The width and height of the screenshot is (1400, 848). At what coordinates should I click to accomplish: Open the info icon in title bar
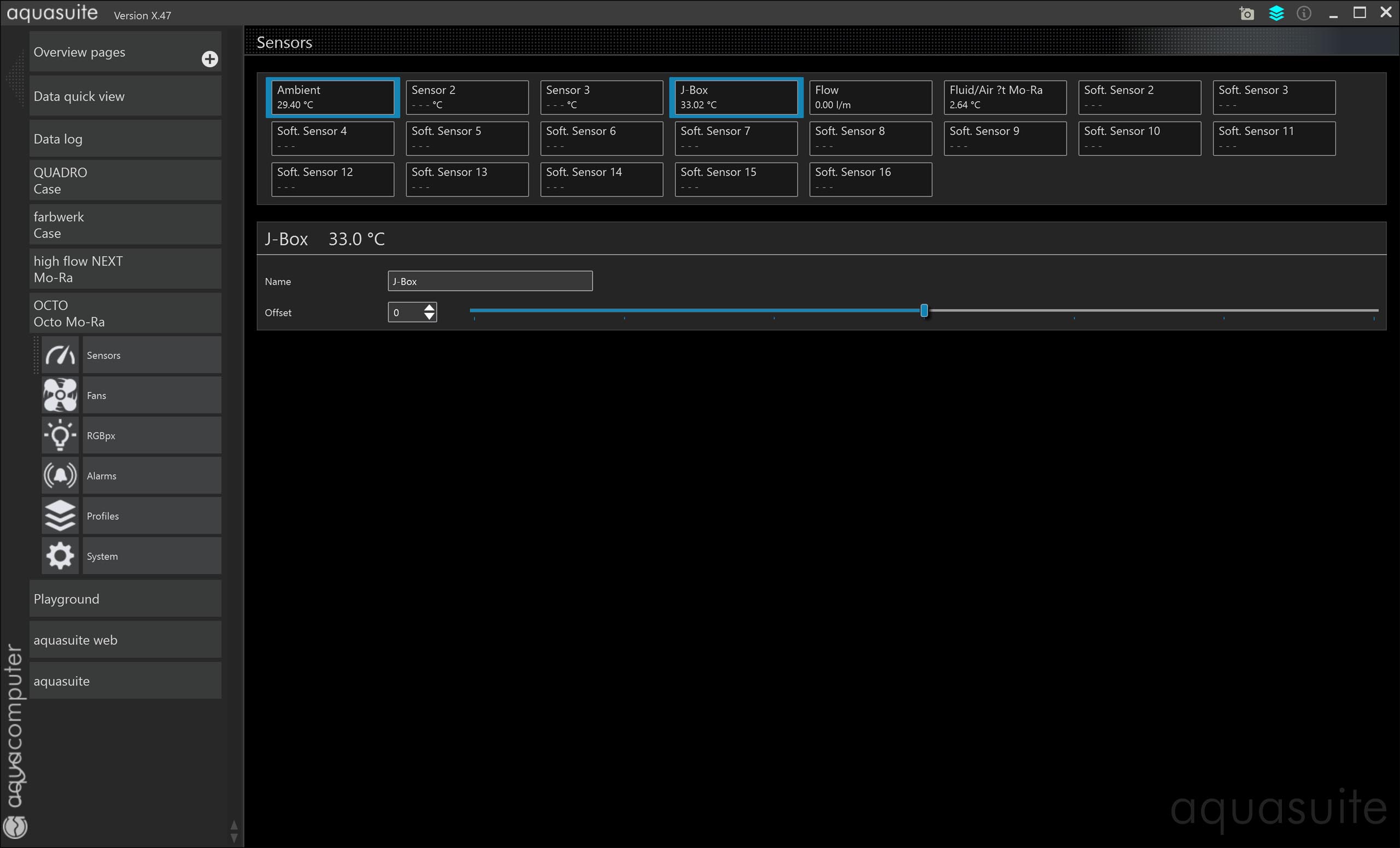[1304, 13]
